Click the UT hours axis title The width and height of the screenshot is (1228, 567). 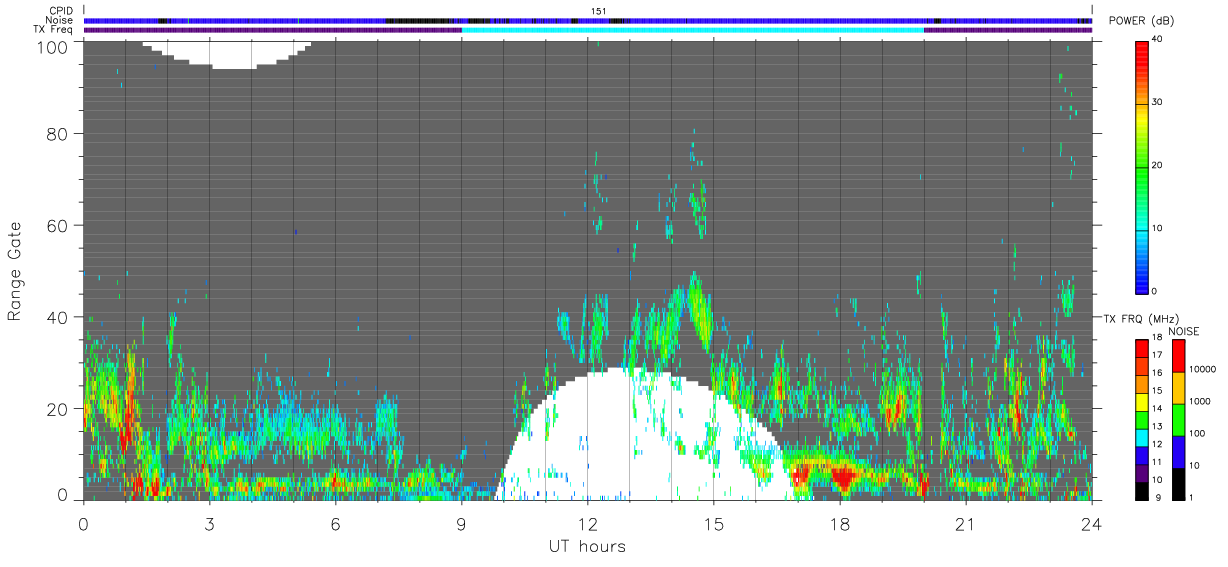coord(587,546)
